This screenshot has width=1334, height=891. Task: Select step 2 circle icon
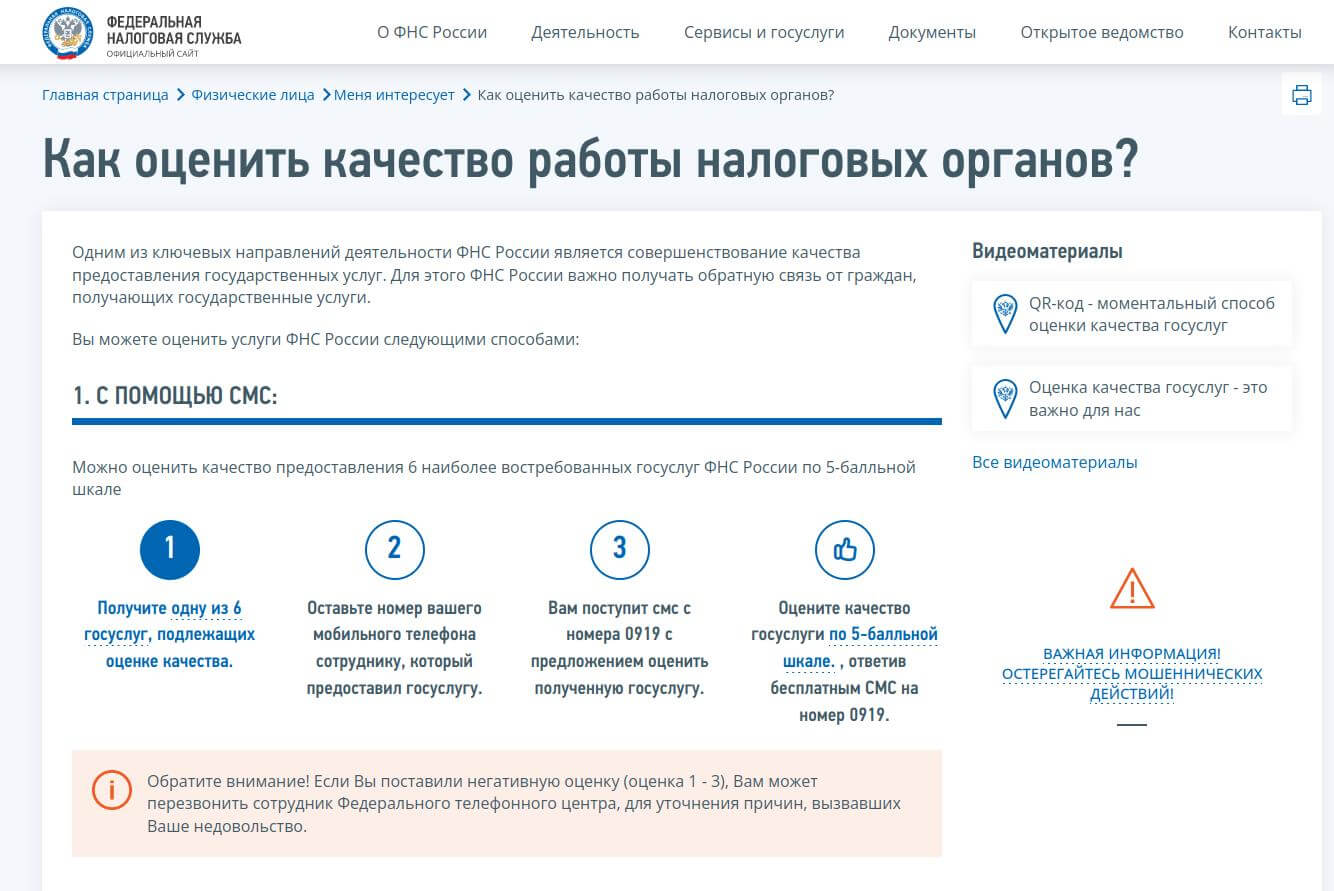point(394,549)
